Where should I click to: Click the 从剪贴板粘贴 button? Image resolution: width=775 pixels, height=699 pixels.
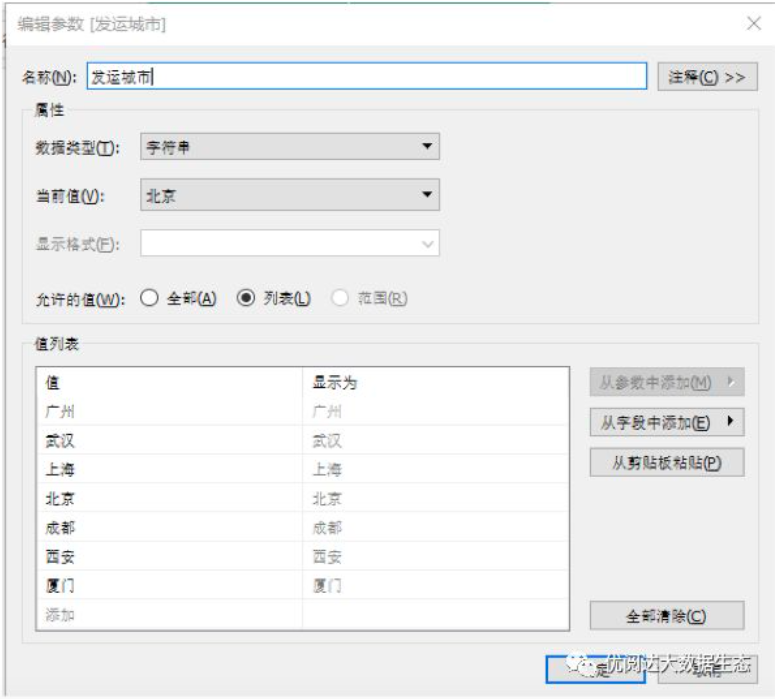(666, 462)
